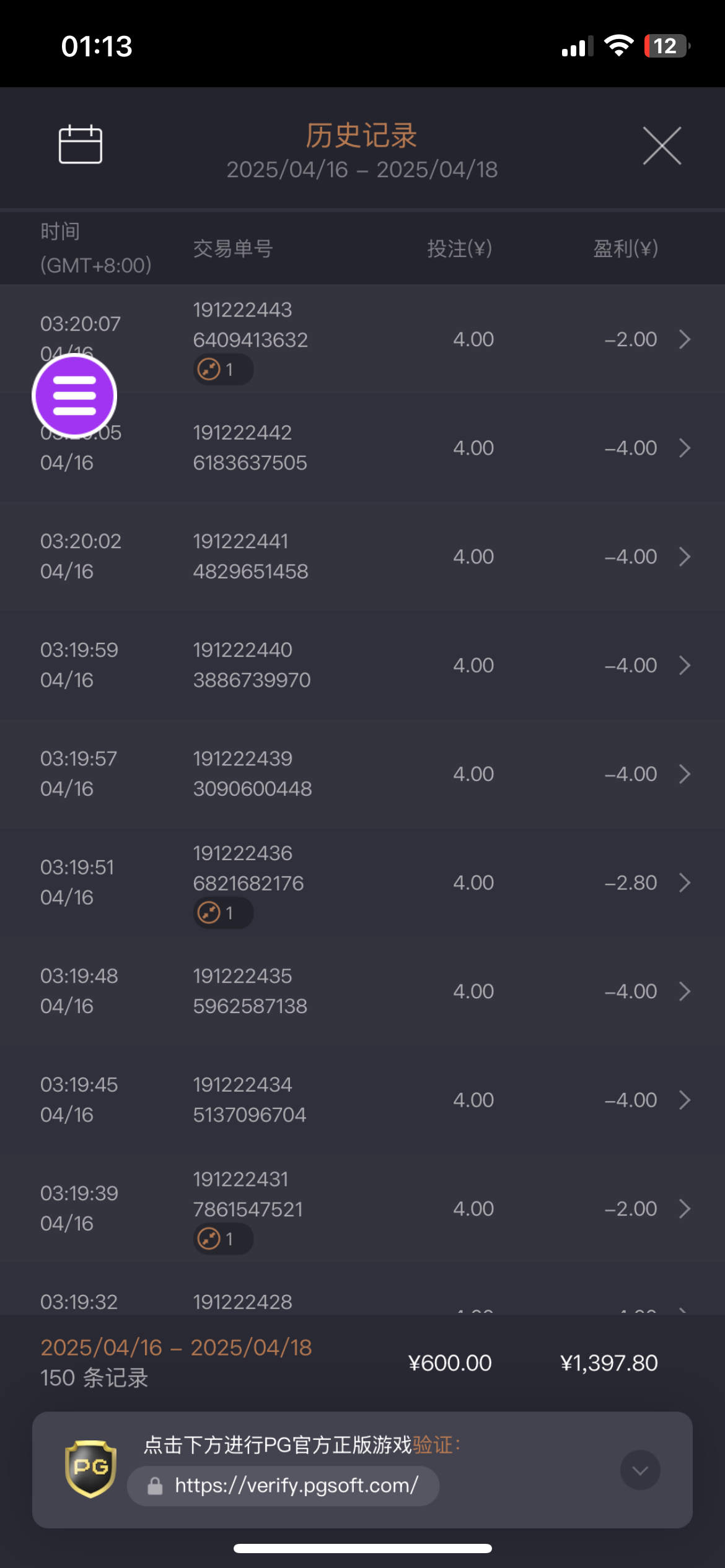Screen dimensions: 725x1568
Task: Show details of the 03:19:57 record
Action: pos(684,774)
